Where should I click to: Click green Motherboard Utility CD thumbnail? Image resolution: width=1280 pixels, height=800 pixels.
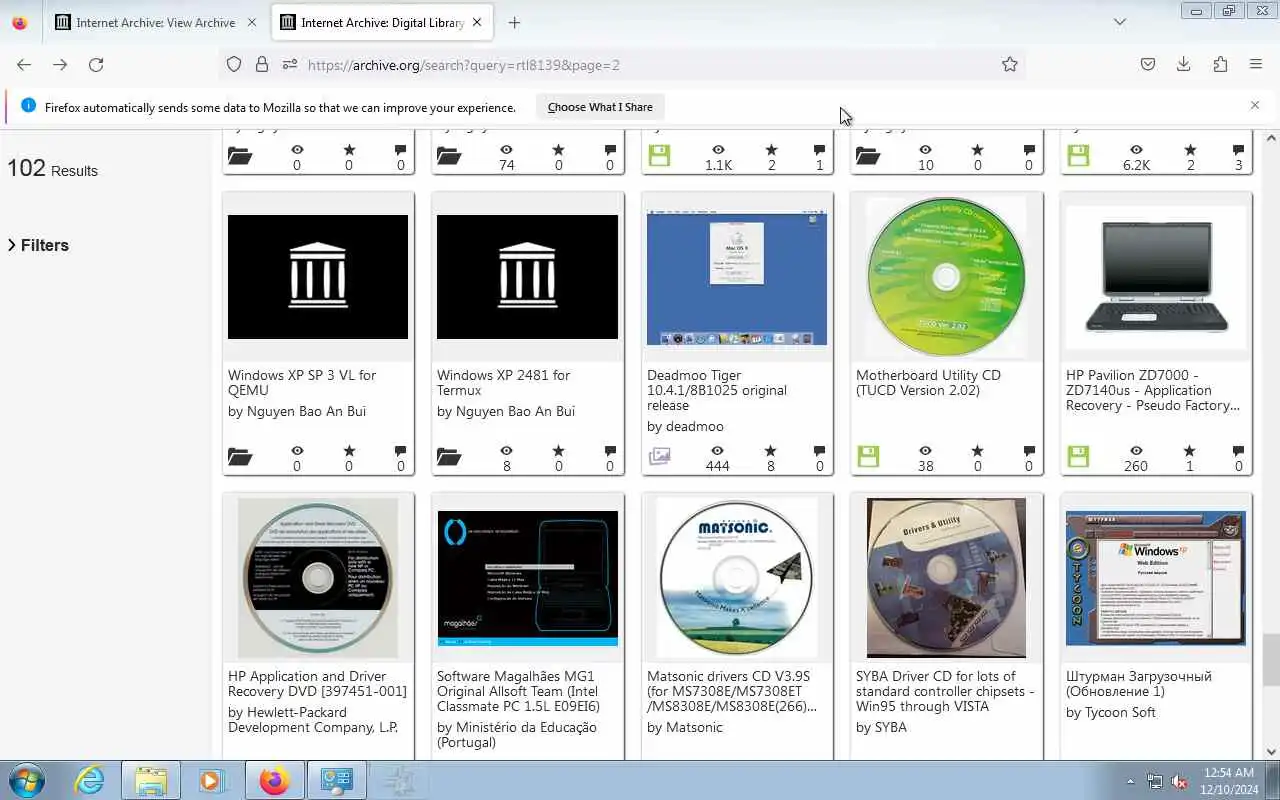(x=946, y=277)
